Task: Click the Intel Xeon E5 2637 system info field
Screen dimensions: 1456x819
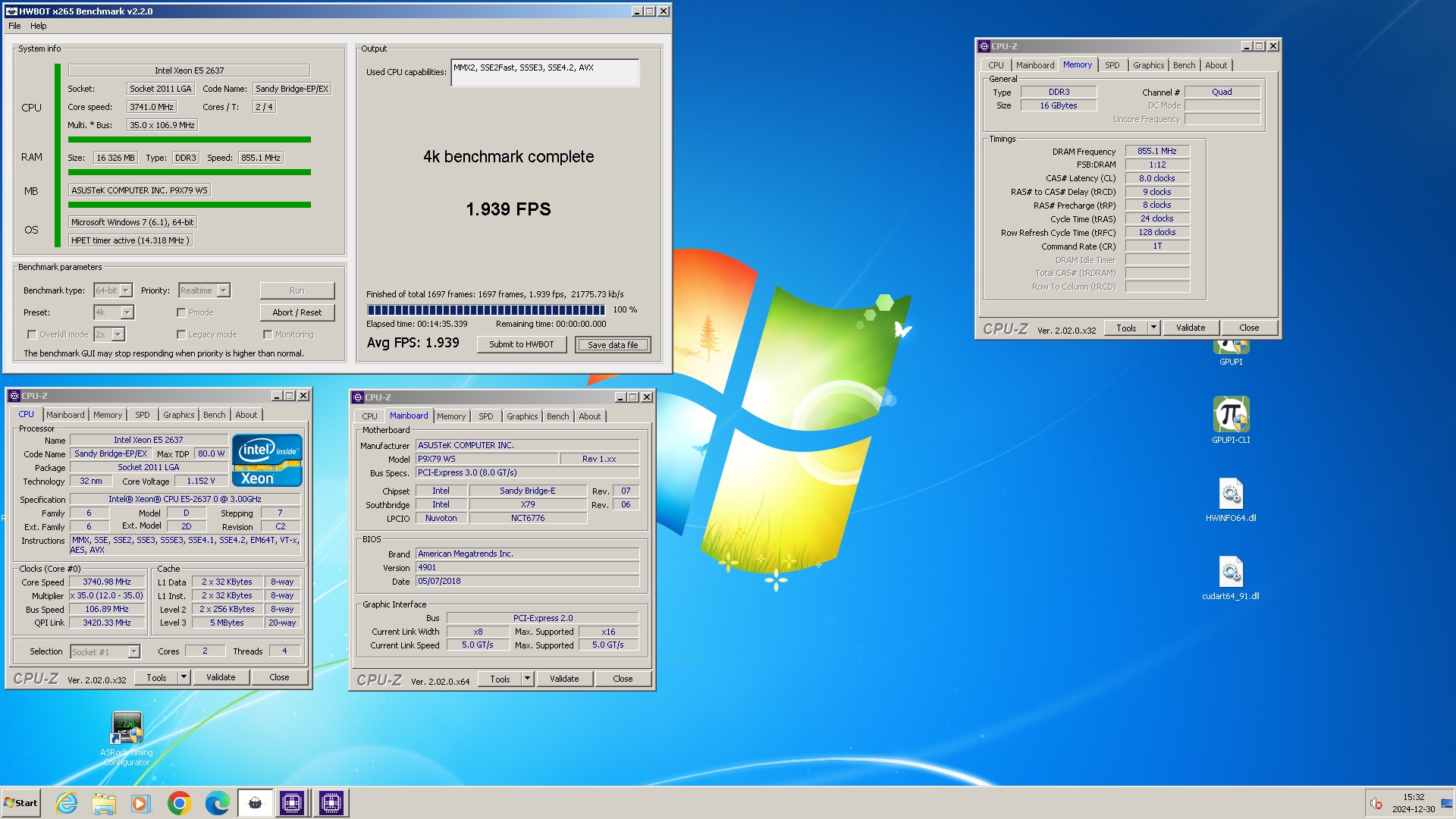Action: [190, 71]
